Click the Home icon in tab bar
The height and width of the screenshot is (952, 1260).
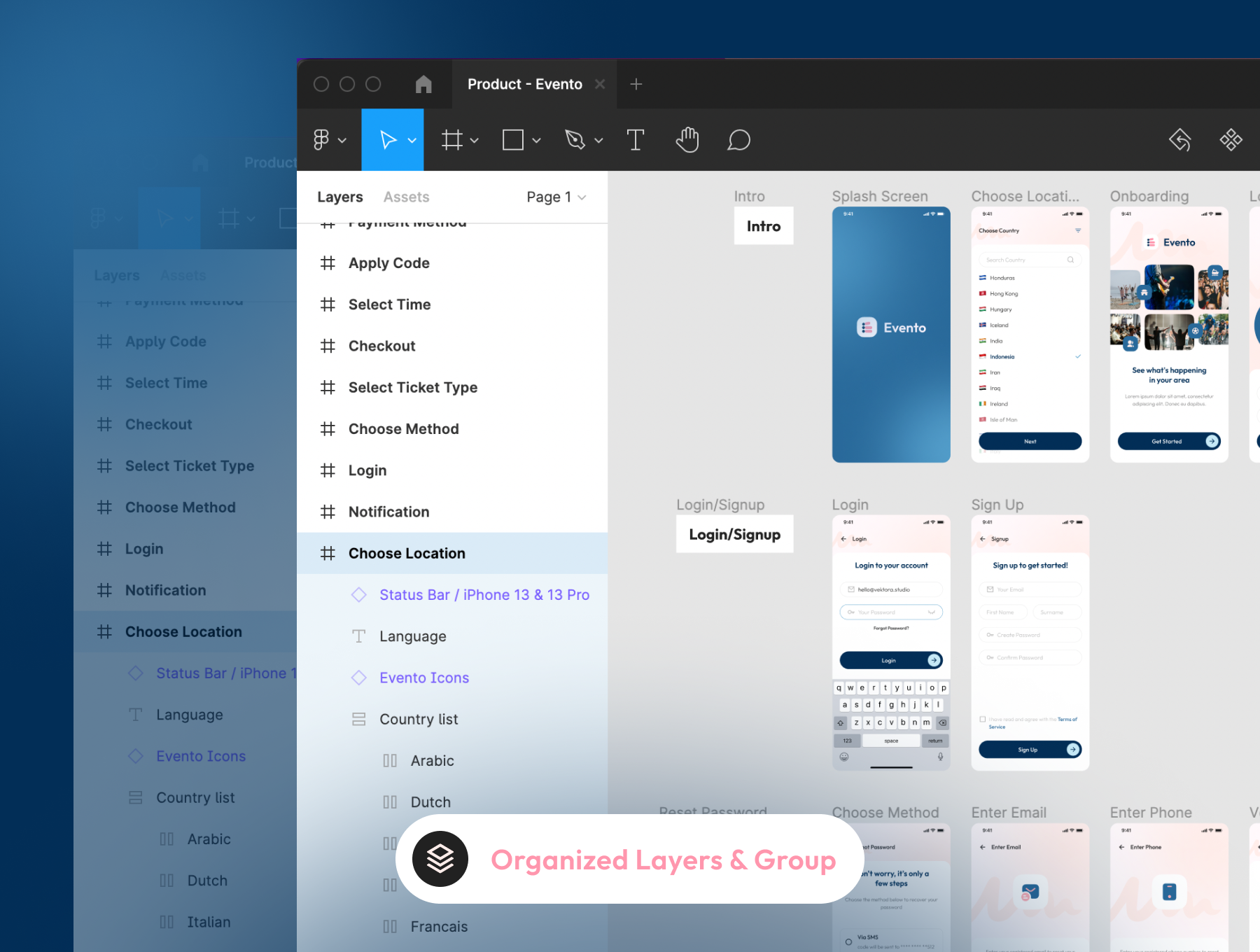coord(423,85)
